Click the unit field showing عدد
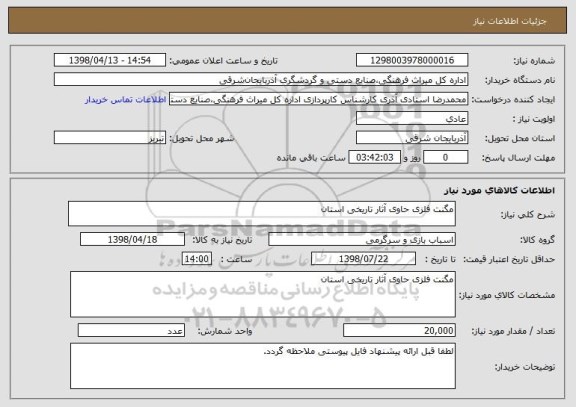The image size is (576, 407). [x=131, y=330]
